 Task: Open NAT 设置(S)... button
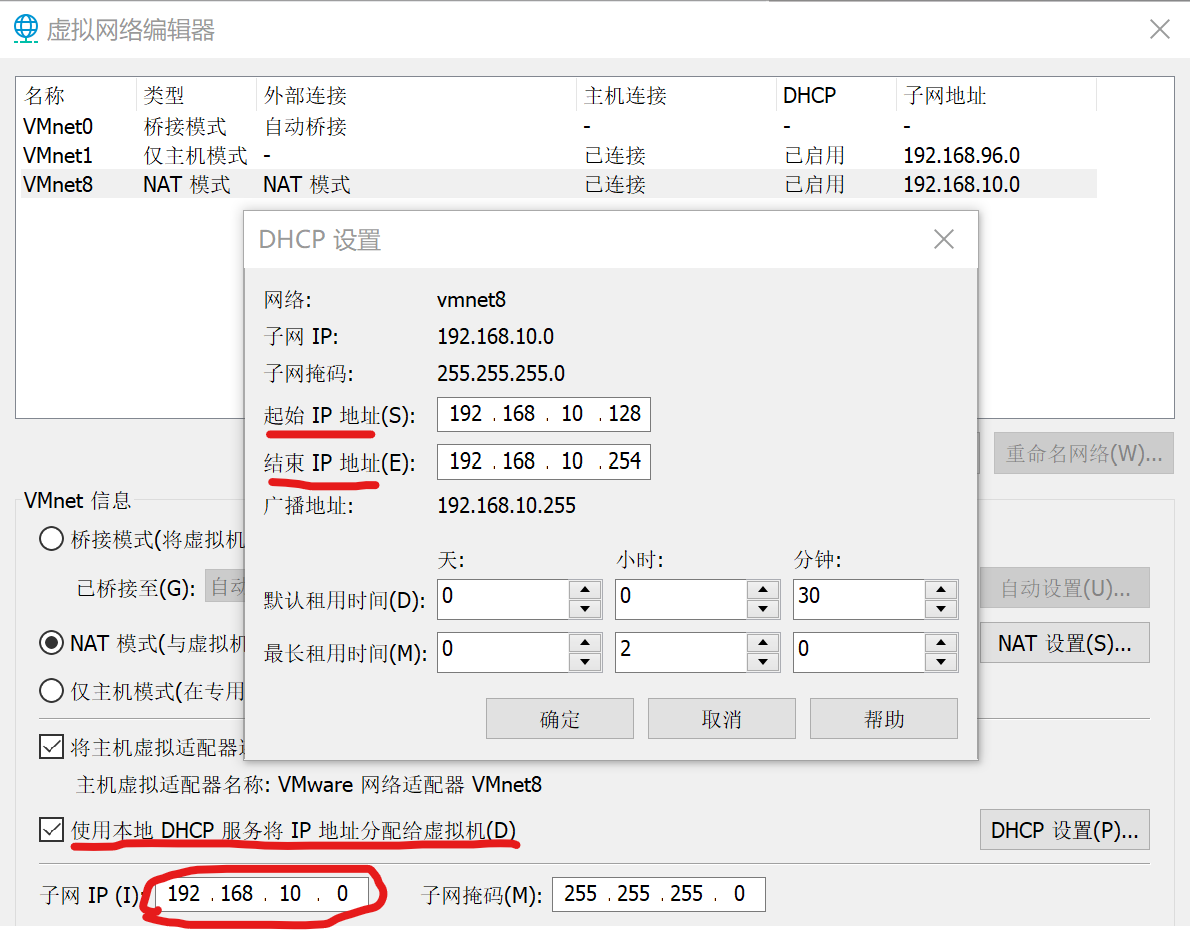[1065, 643]
